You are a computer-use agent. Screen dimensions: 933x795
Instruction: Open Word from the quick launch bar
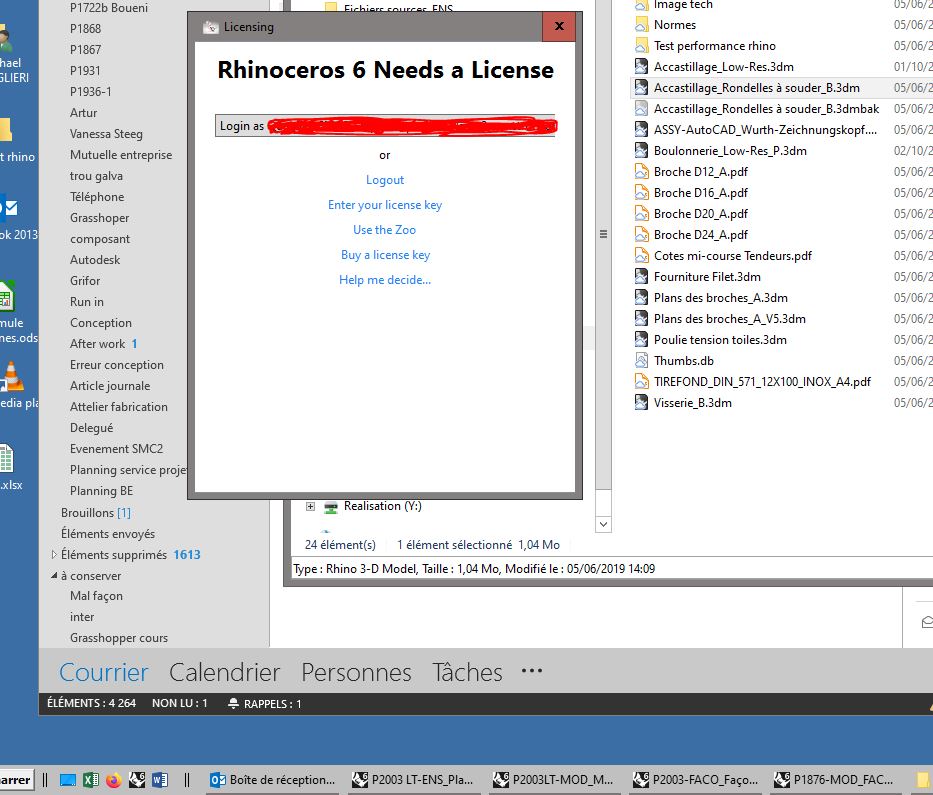coord(160,780)
